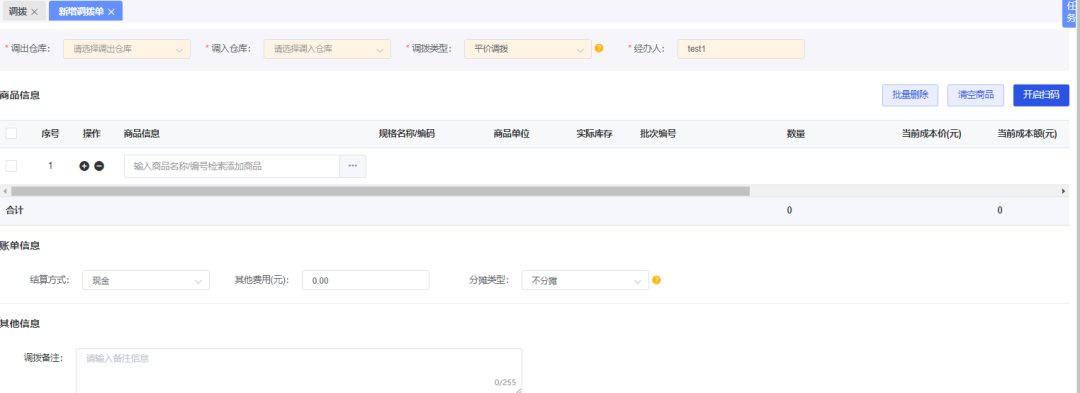The width and height of the screenshot is (1080, 393).
Task: Open the 调入仓库 dropdown
Action: point(327,49)
